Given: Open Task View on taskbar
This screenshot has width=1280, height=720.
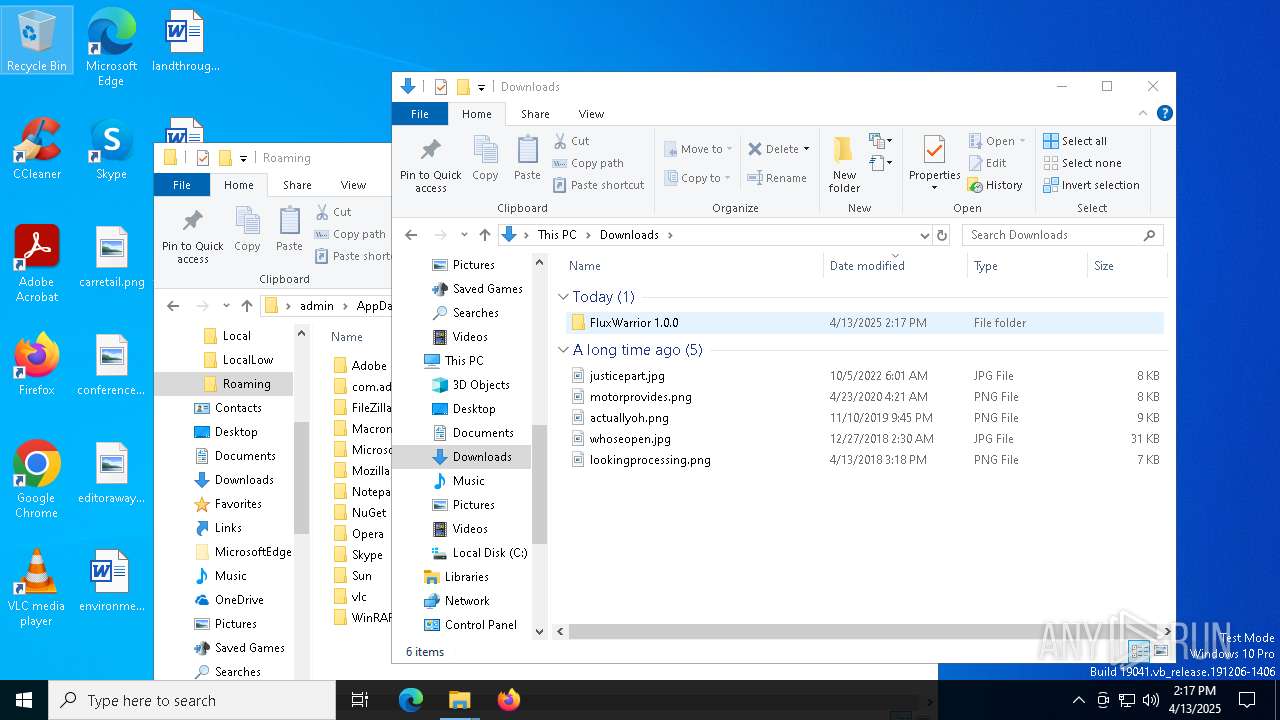Looking at the screenshot, I should [360, 700].
